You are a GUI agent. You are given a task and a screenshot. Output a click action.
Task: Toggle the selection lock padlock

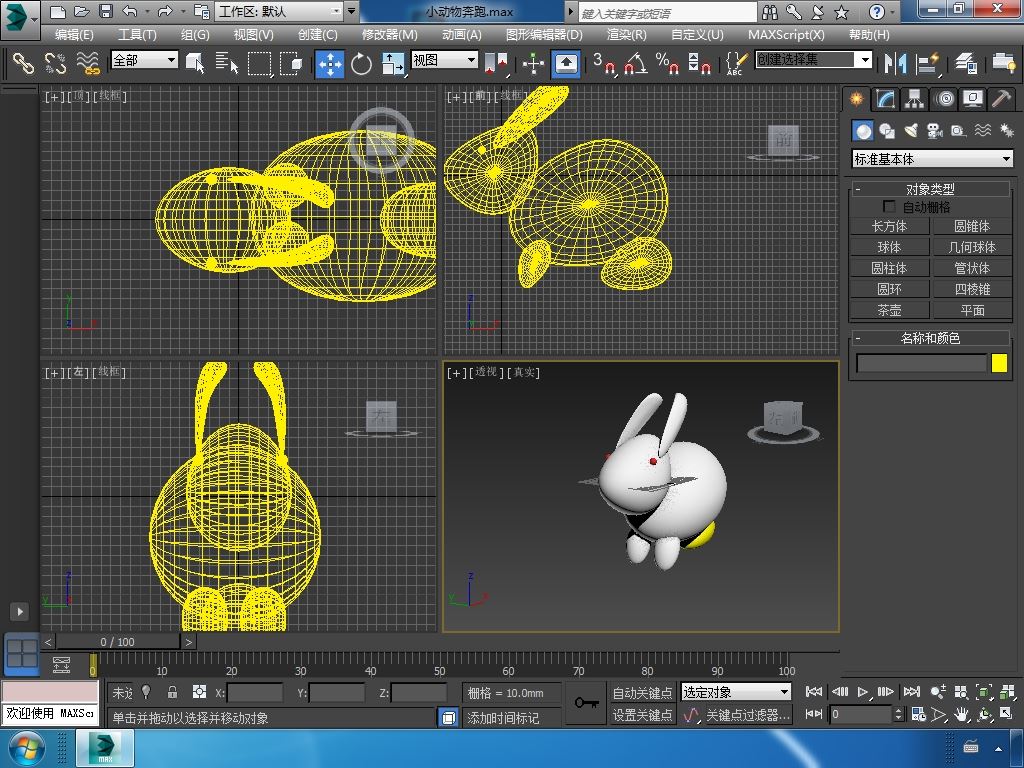tap(172, 692)
